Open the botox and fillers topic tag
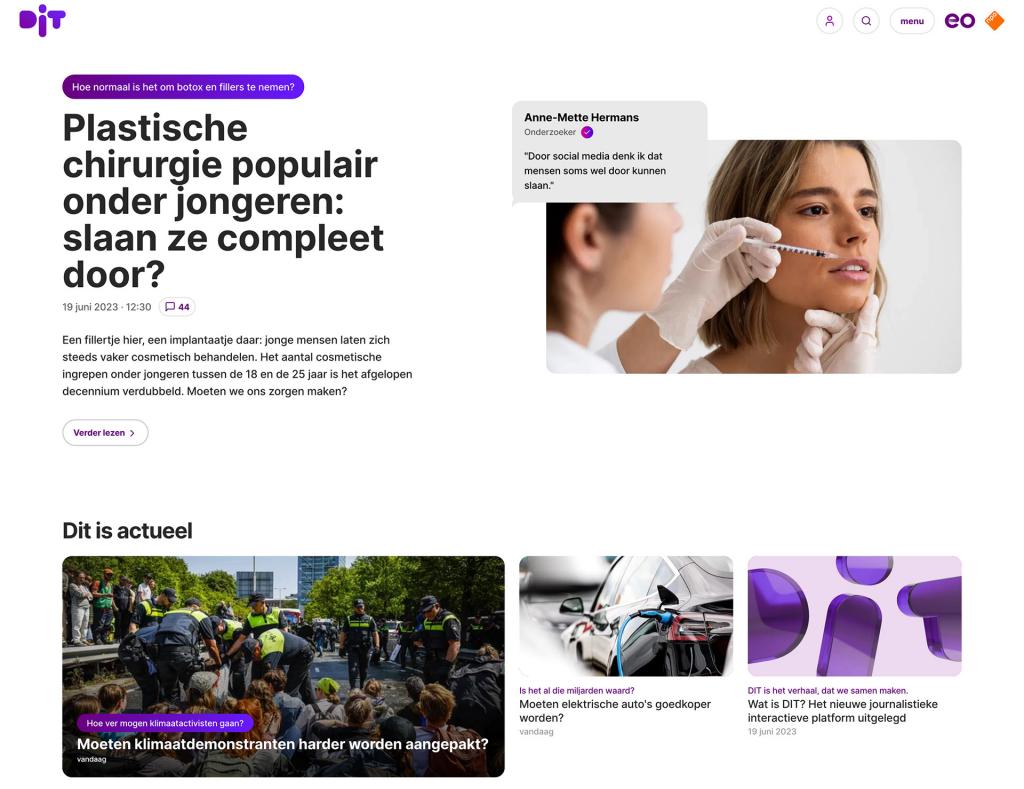Screen dimensions: 1024x789 [183, 87]
